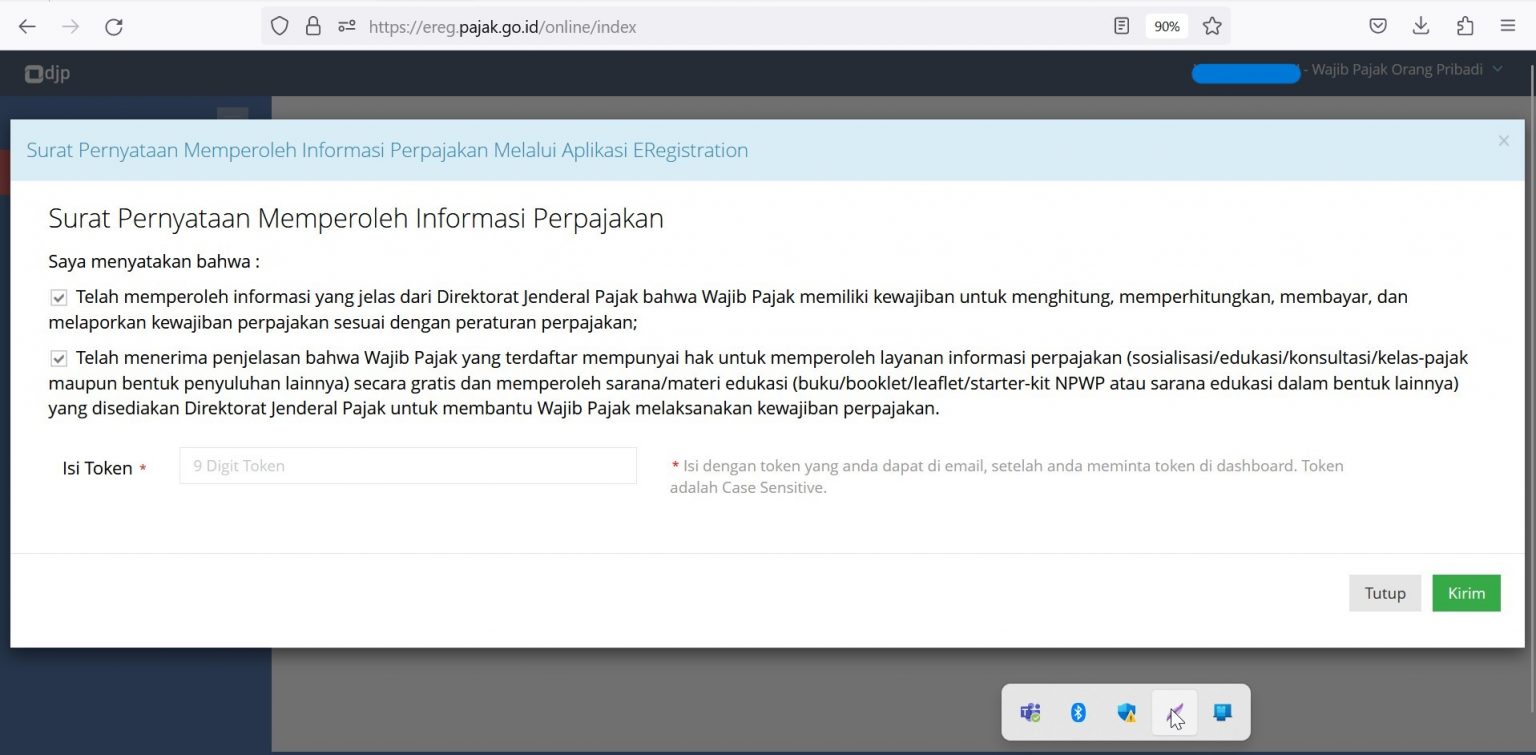Reload the ereg.pajak.go.id page
Viewport: 1536px width, 755px height.
tap(114, 26)
